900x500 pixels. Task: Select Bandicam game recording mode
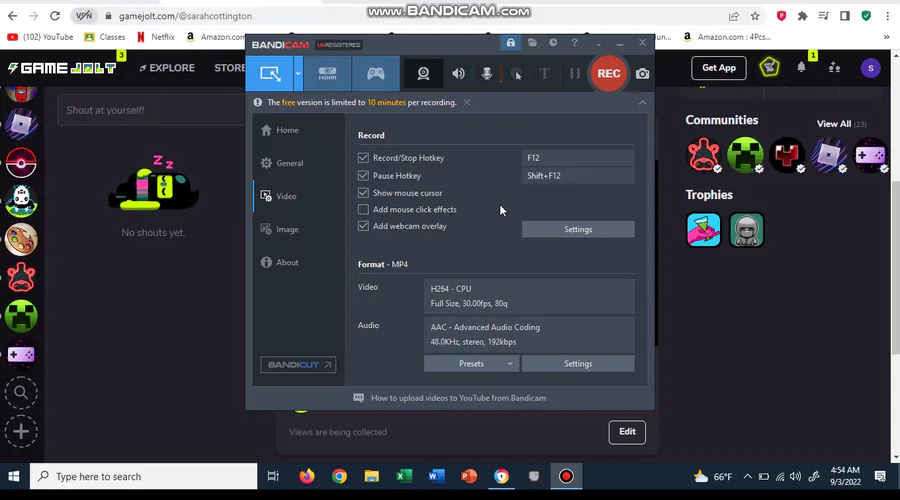(x=375, y=73)
